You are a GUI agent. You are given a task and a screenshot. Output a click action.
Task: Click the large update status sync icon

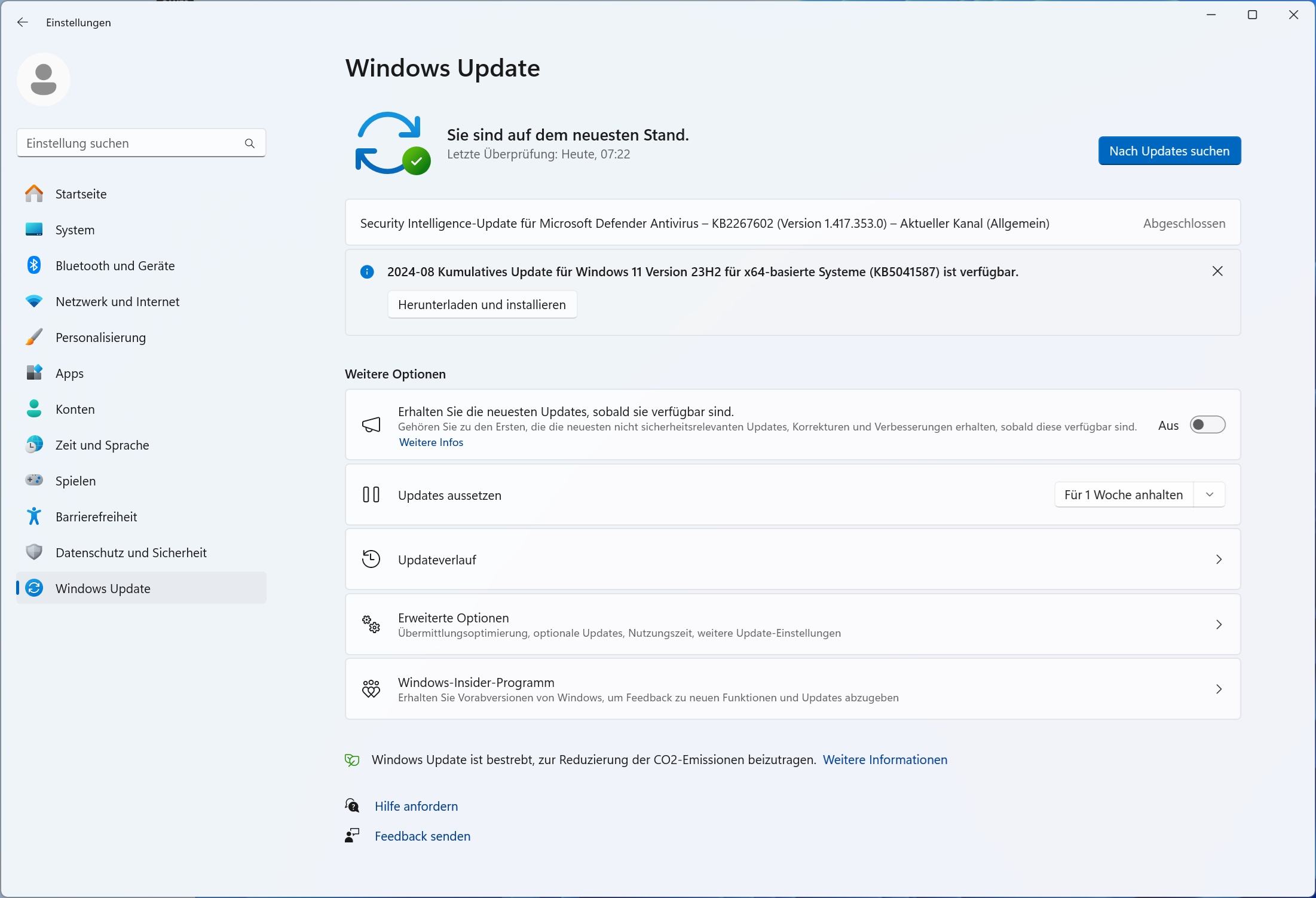coord(392,143)
